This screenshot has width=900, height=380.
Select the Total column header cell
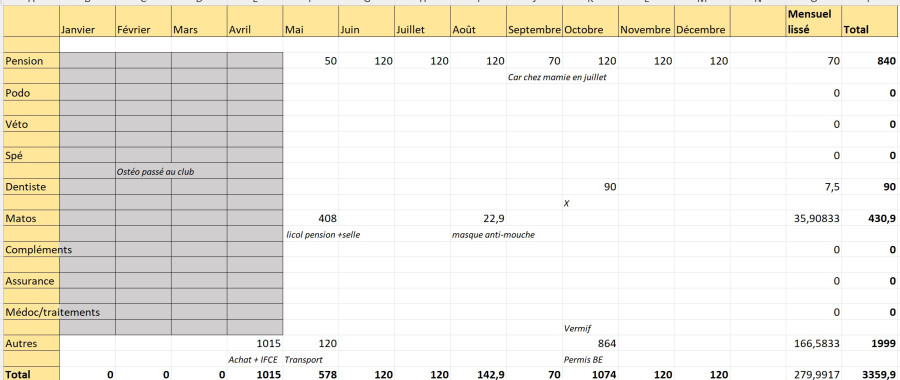[x=870, y=22]
